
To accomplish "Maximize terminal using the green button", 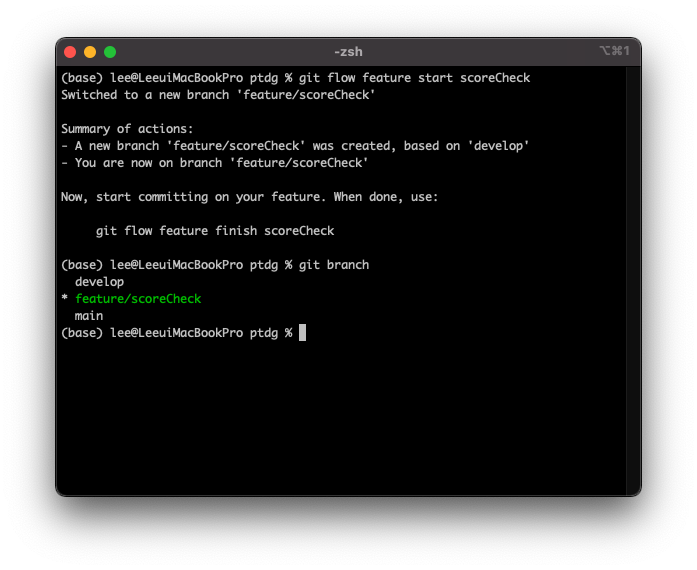I will (110, 52).
